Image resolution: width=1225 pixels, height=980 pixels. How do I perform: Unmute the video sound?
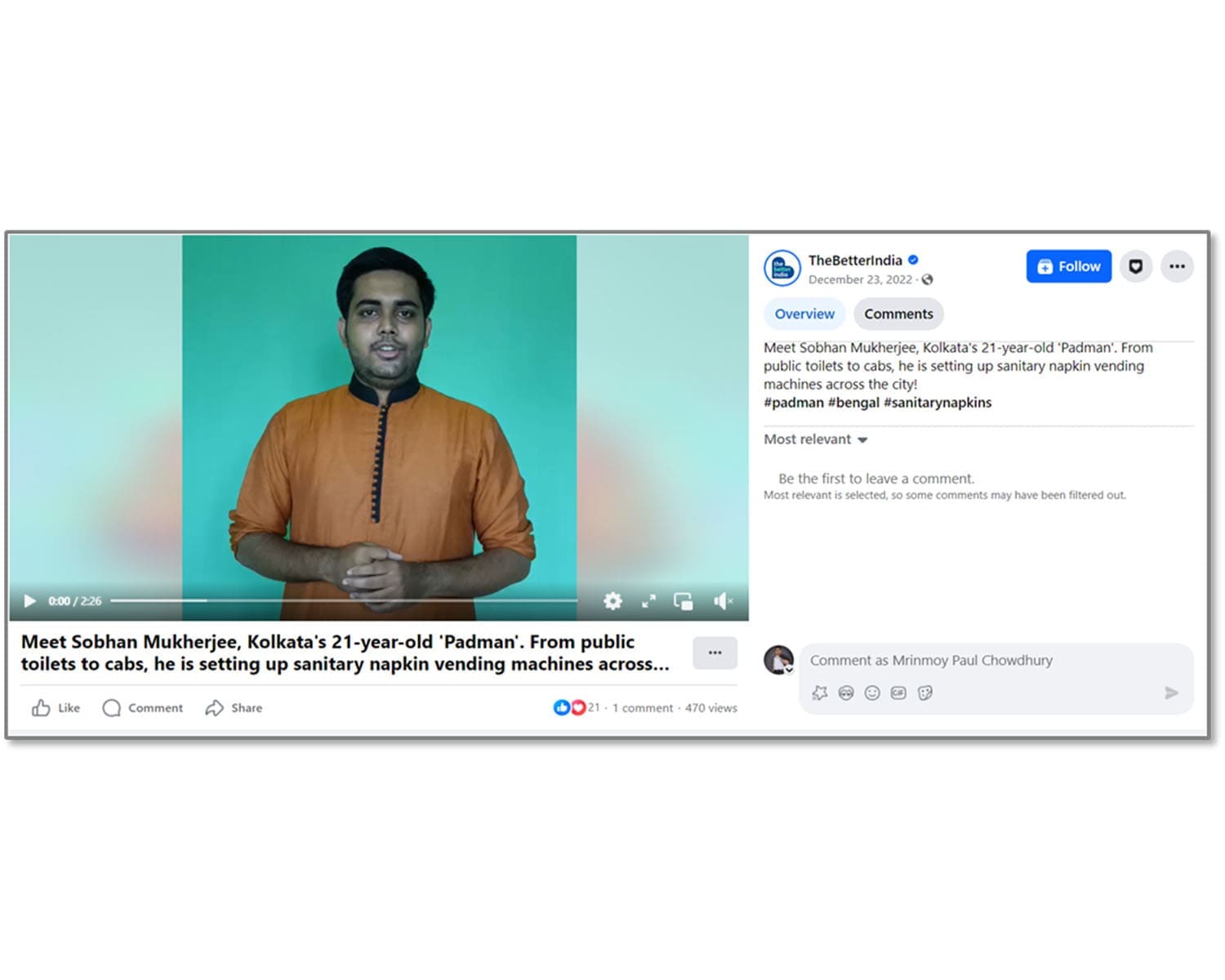(x=723, y=601)
